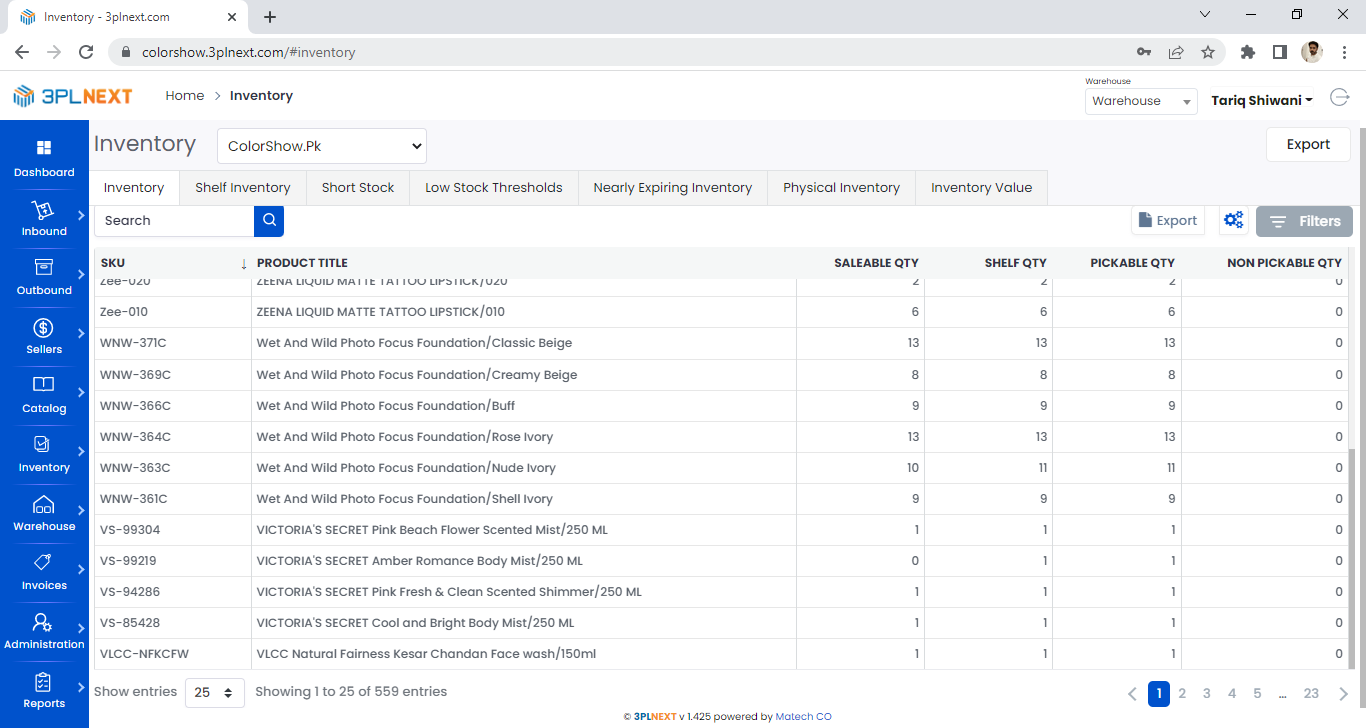The width and height of the screenshot is (1366, 728).
Task: Open the Inbound sidebar icon
Action: pos(44,210)
